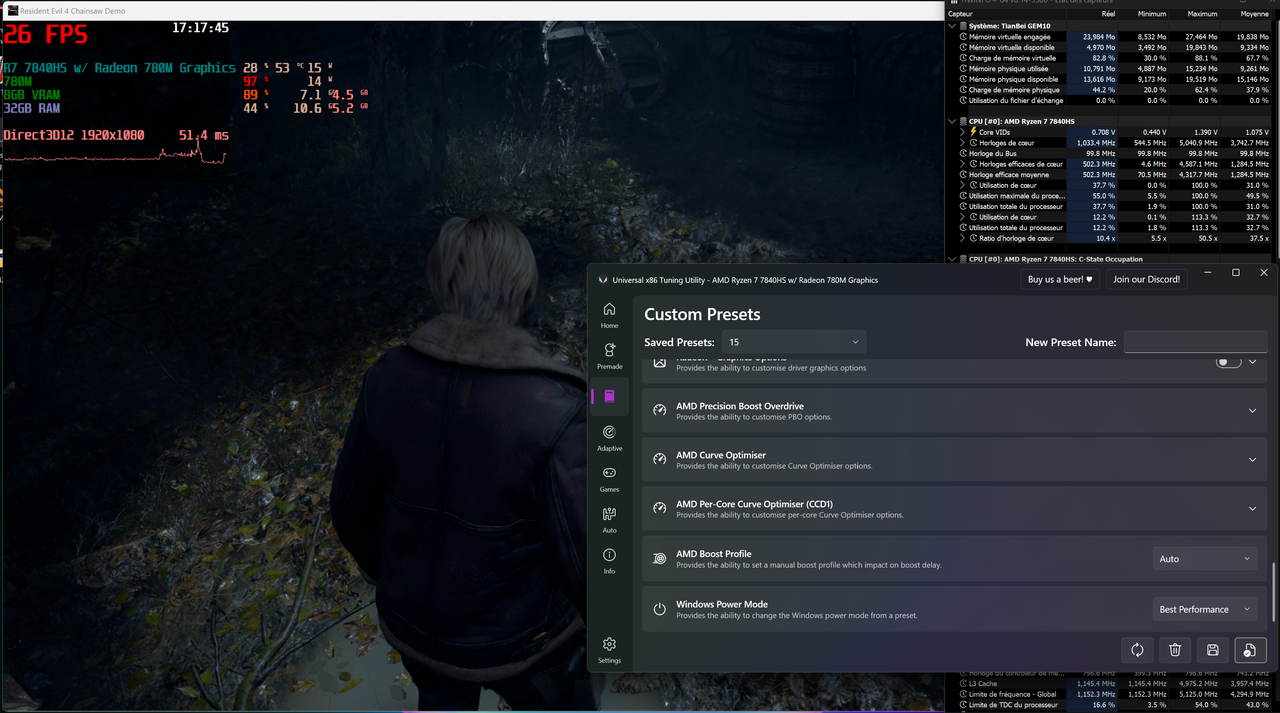Open Settings in the tuning utility
The height and width of the screenshot is (713, 1280).
click(609, 650)
